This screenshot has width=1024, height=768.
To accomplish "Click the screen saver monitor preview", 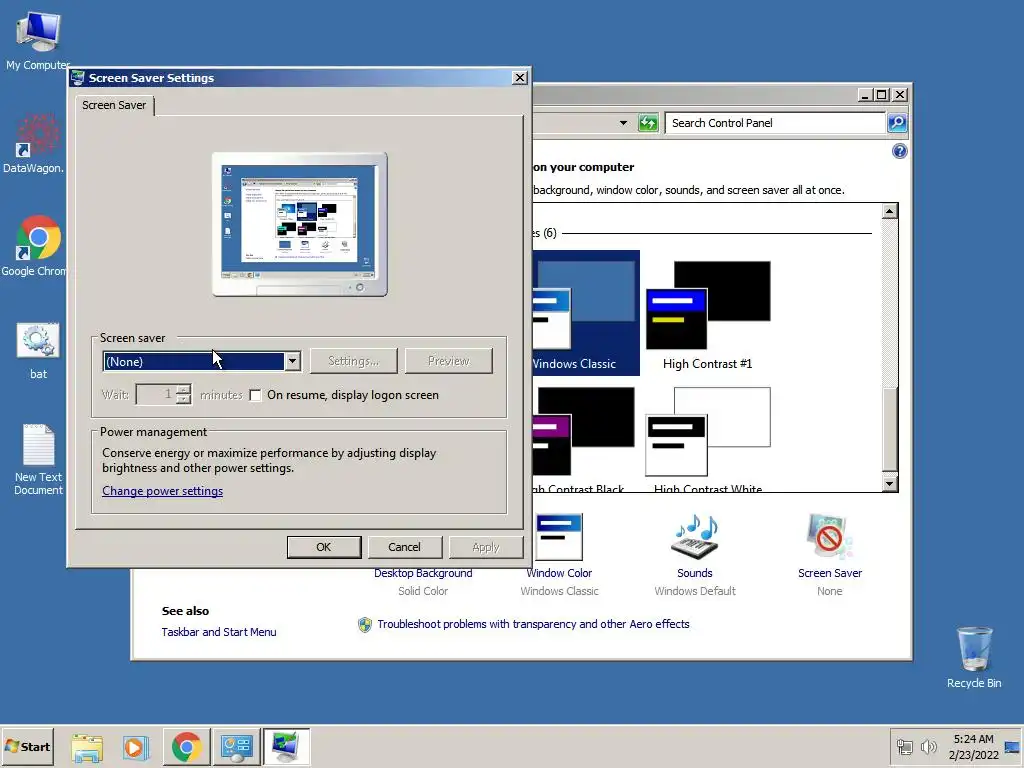I will click(x=300, y=225).
